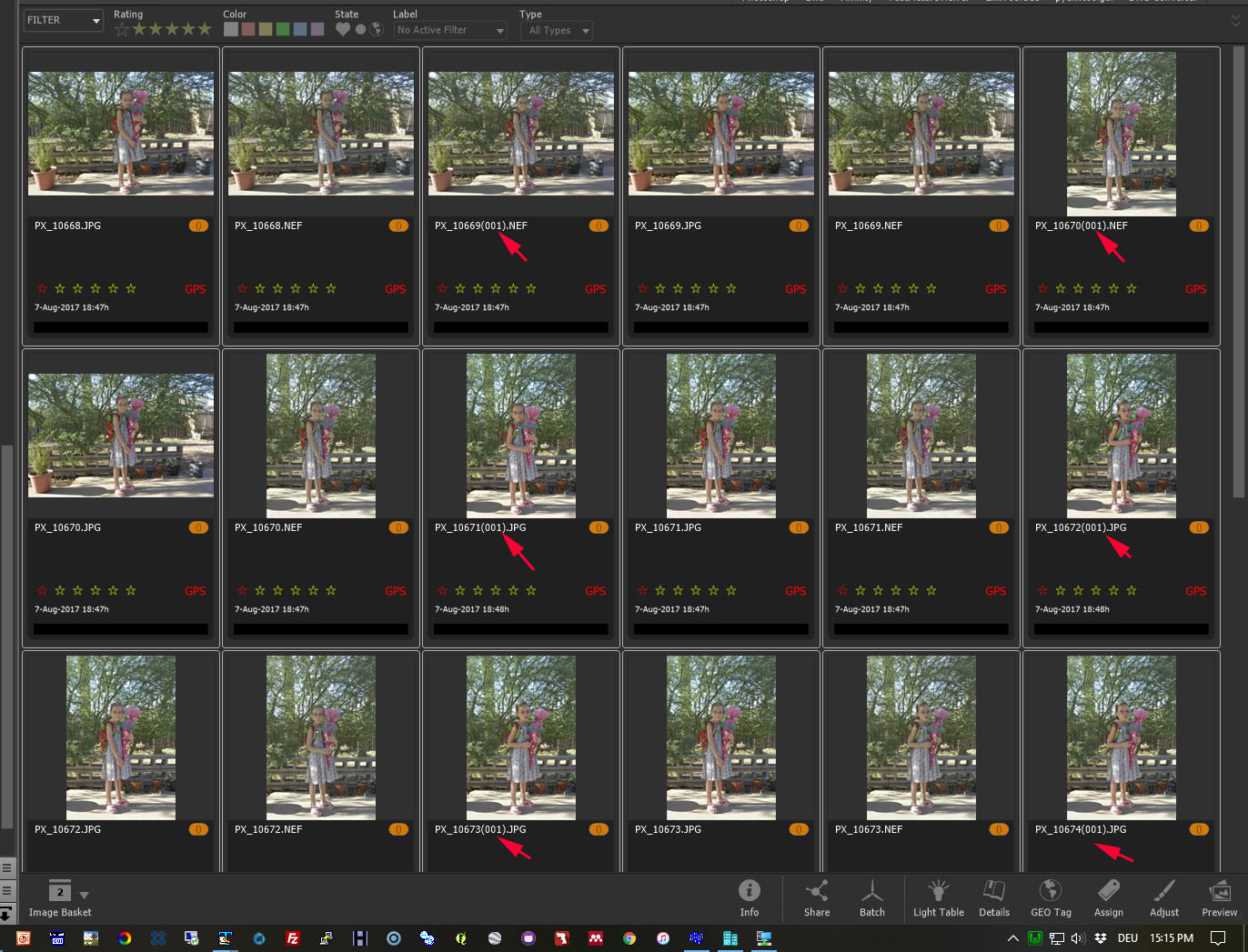Image resolution: width=1248 pixels, height=952 pixels.
Task: Open the Type 'All Types' dropdown
Action: coord(556,30)
